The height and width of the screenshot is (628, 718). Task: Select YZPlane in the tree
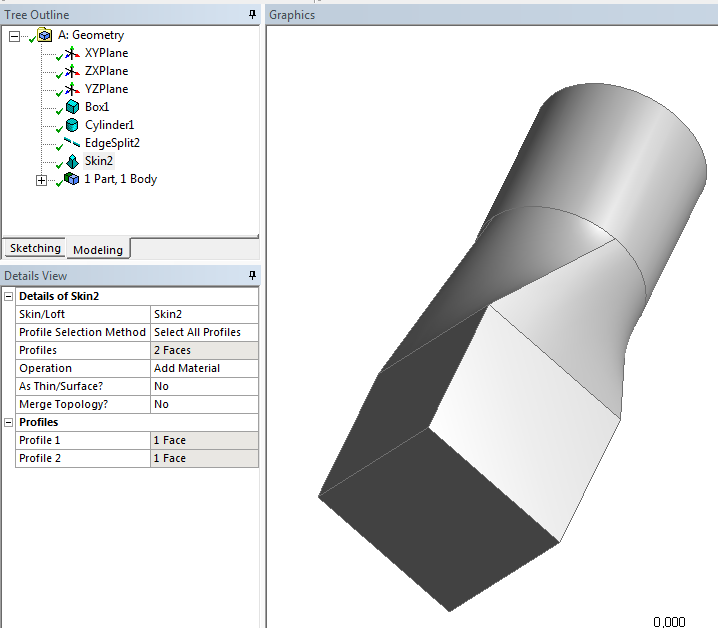coord(106,89)
